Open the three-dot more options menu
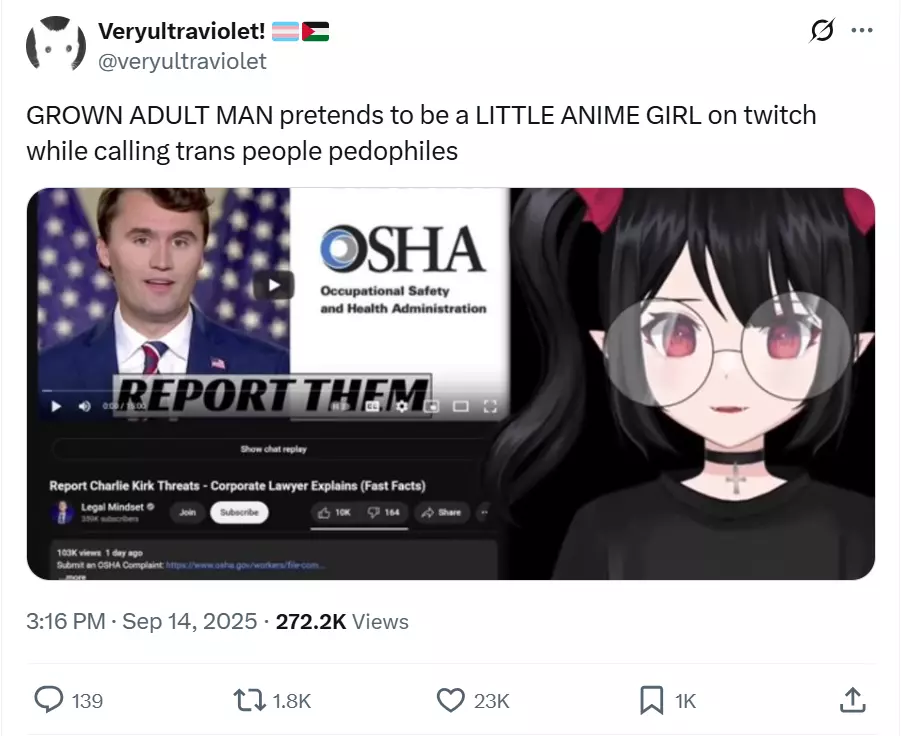Screen dimensions: 901x736 click(x=862, y=30)
